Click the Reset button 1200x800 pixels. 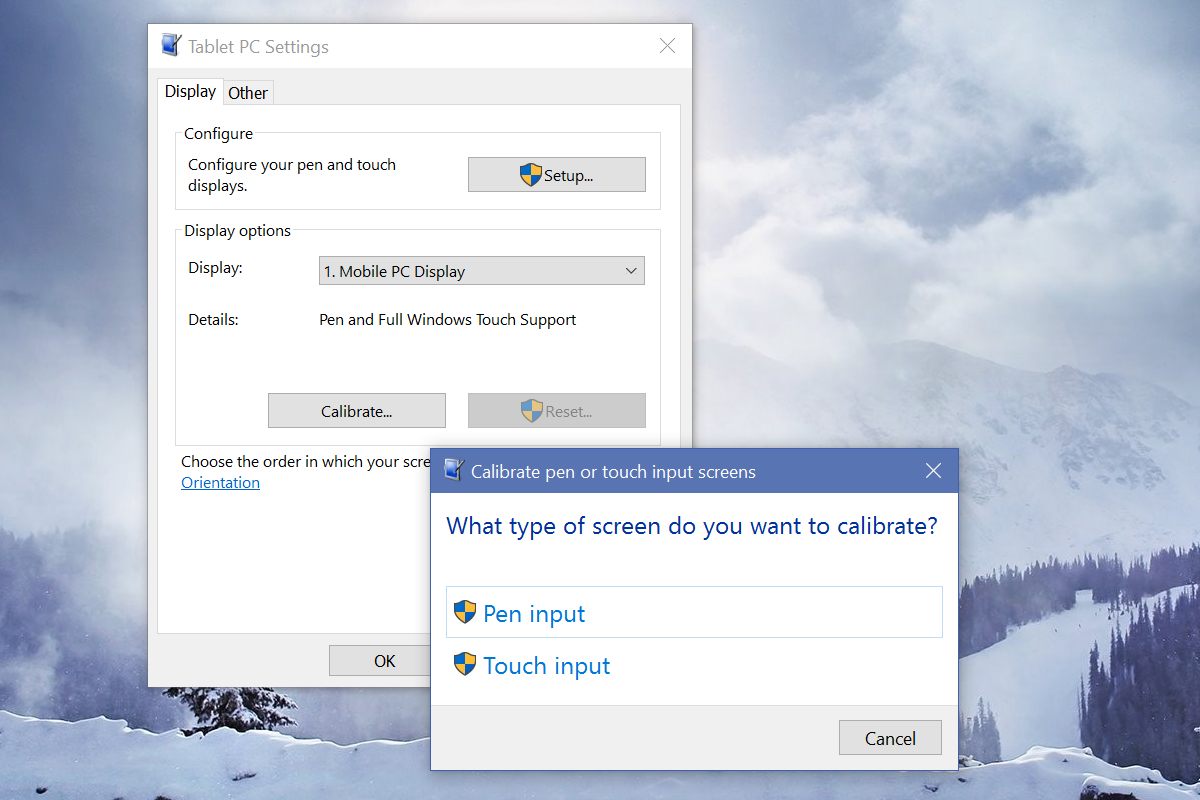(557, 411)
